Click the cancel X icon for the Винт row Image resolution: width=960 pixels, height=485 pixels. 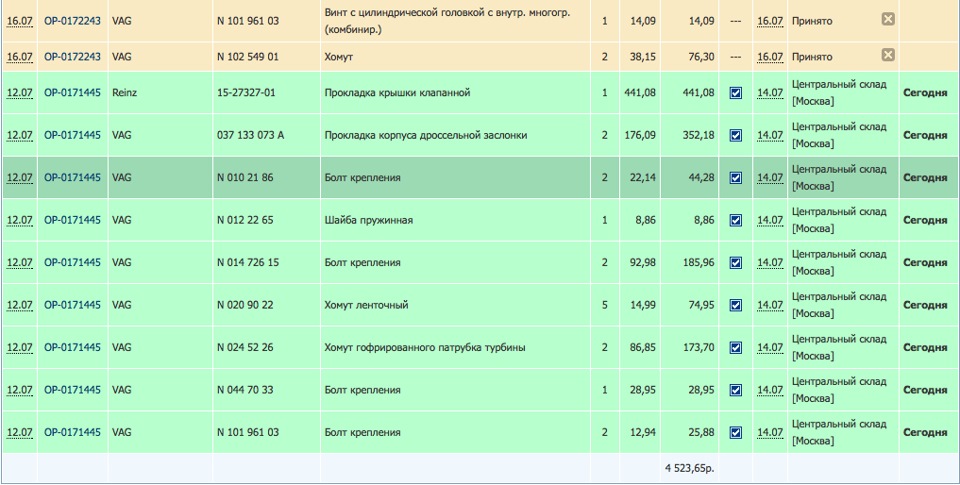(888, 19)
